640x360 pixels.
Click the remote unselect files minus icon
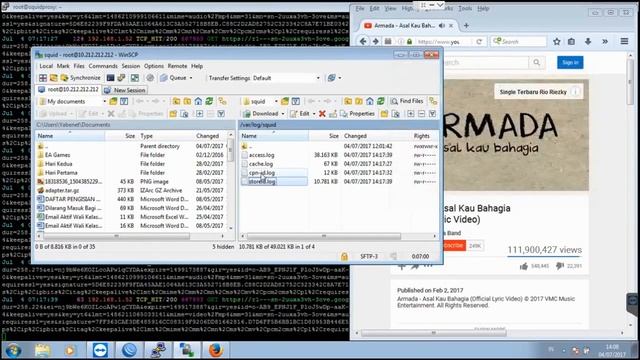click(422, 113)
